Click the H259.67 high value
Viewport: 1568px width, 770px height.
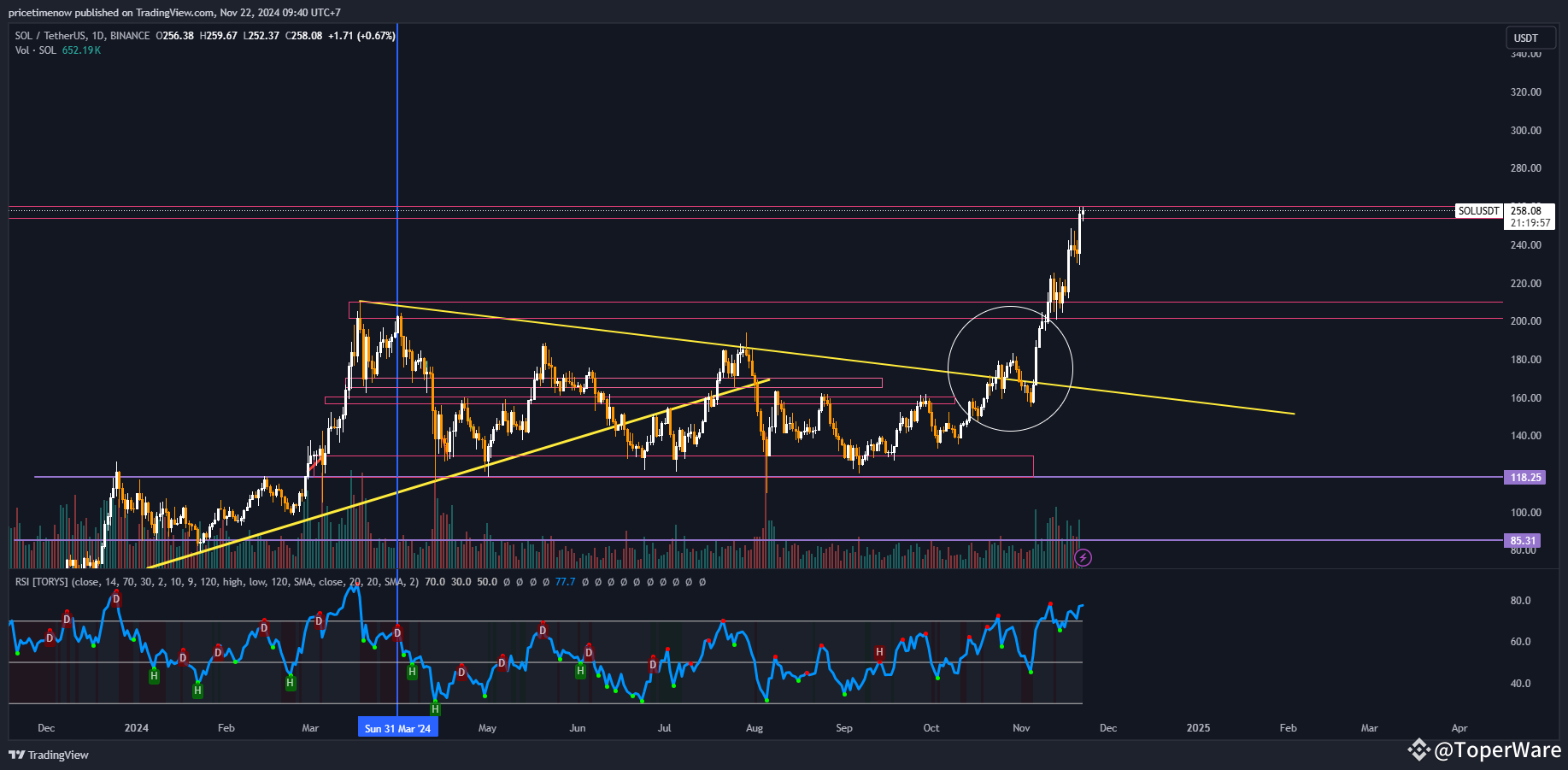[219, 36]
